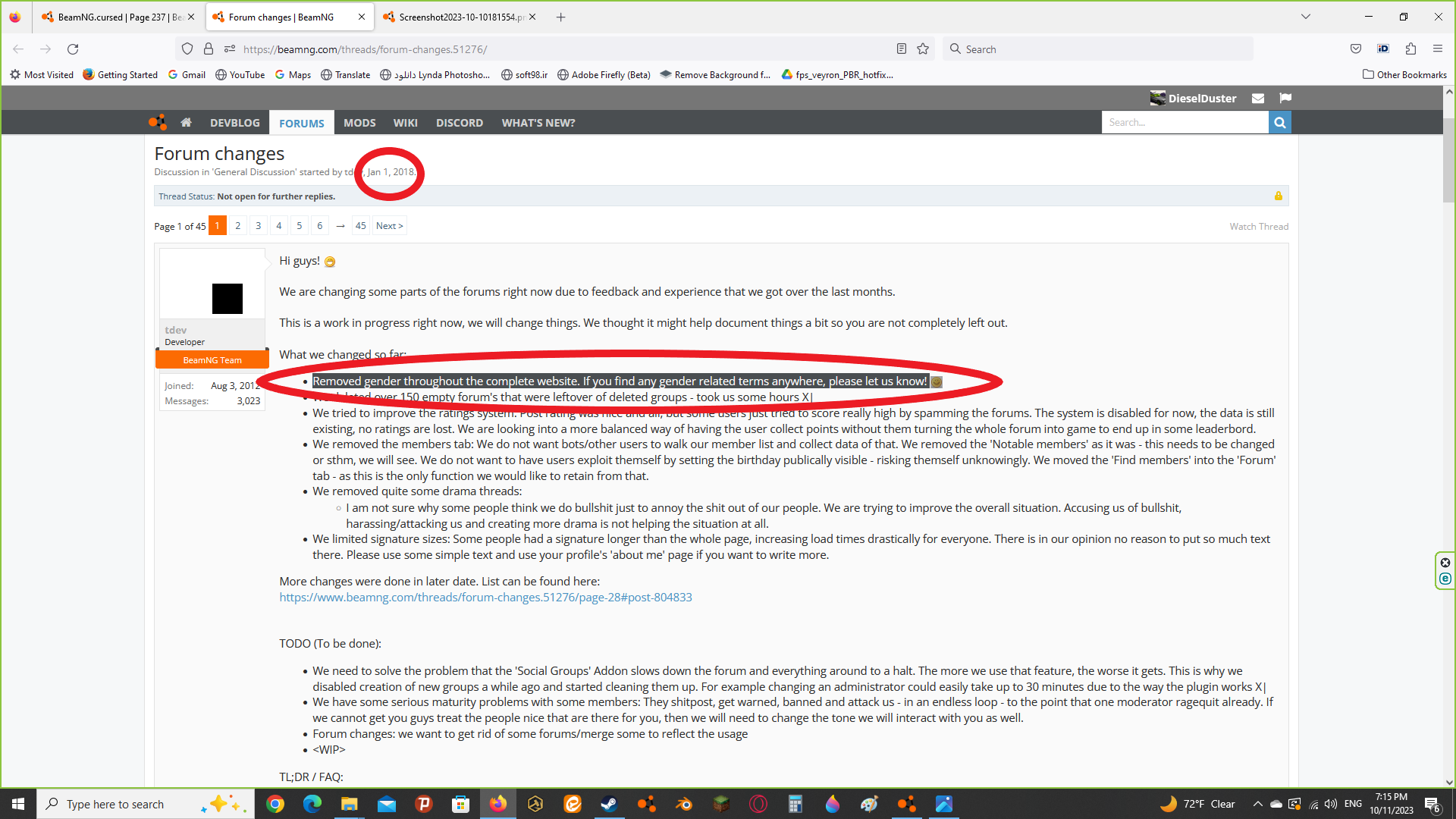Go to page 6 of the thread
This screenshot has height=819, width=1456.
pyautogui.click(x=320, y=225)
